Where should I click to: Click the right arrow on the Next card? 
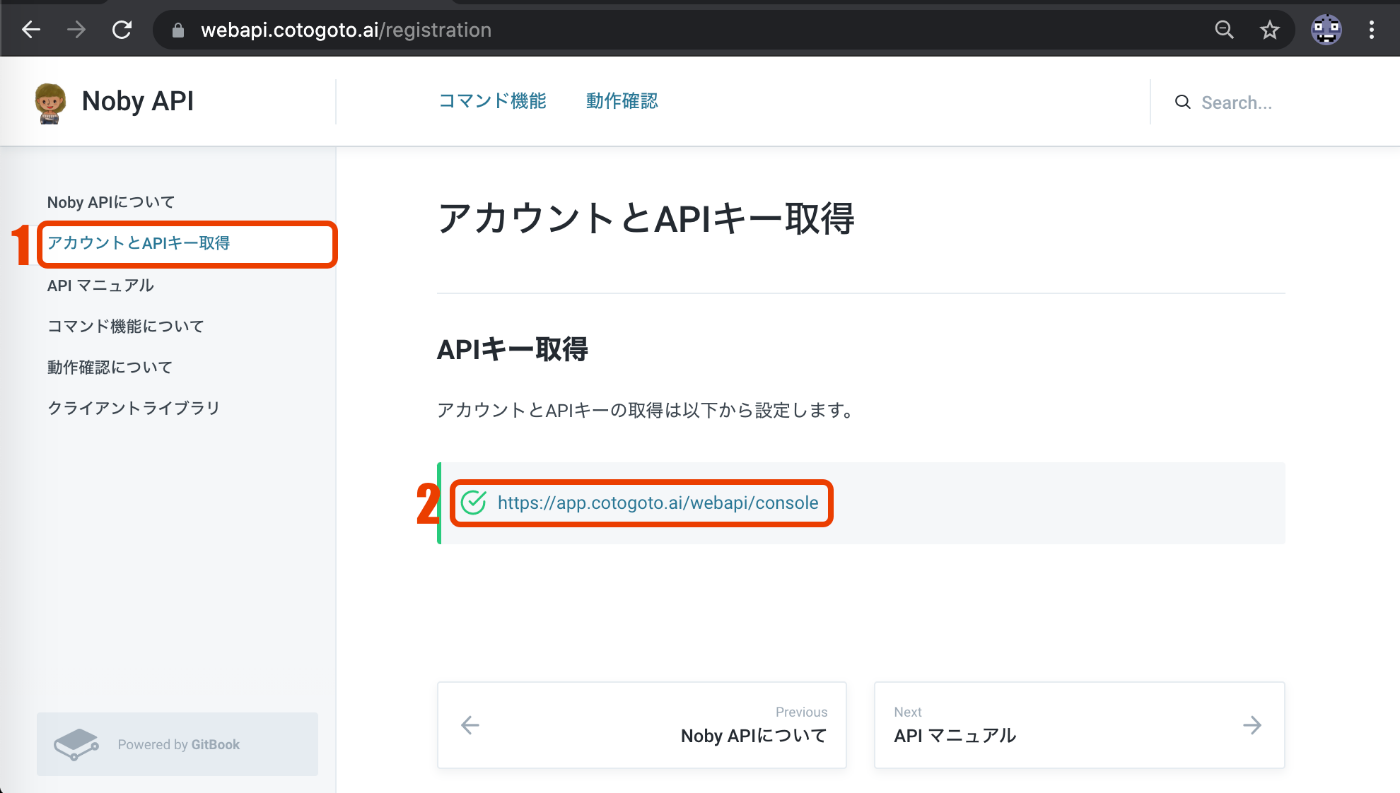pyautogui.click(x=1252, y=725)
